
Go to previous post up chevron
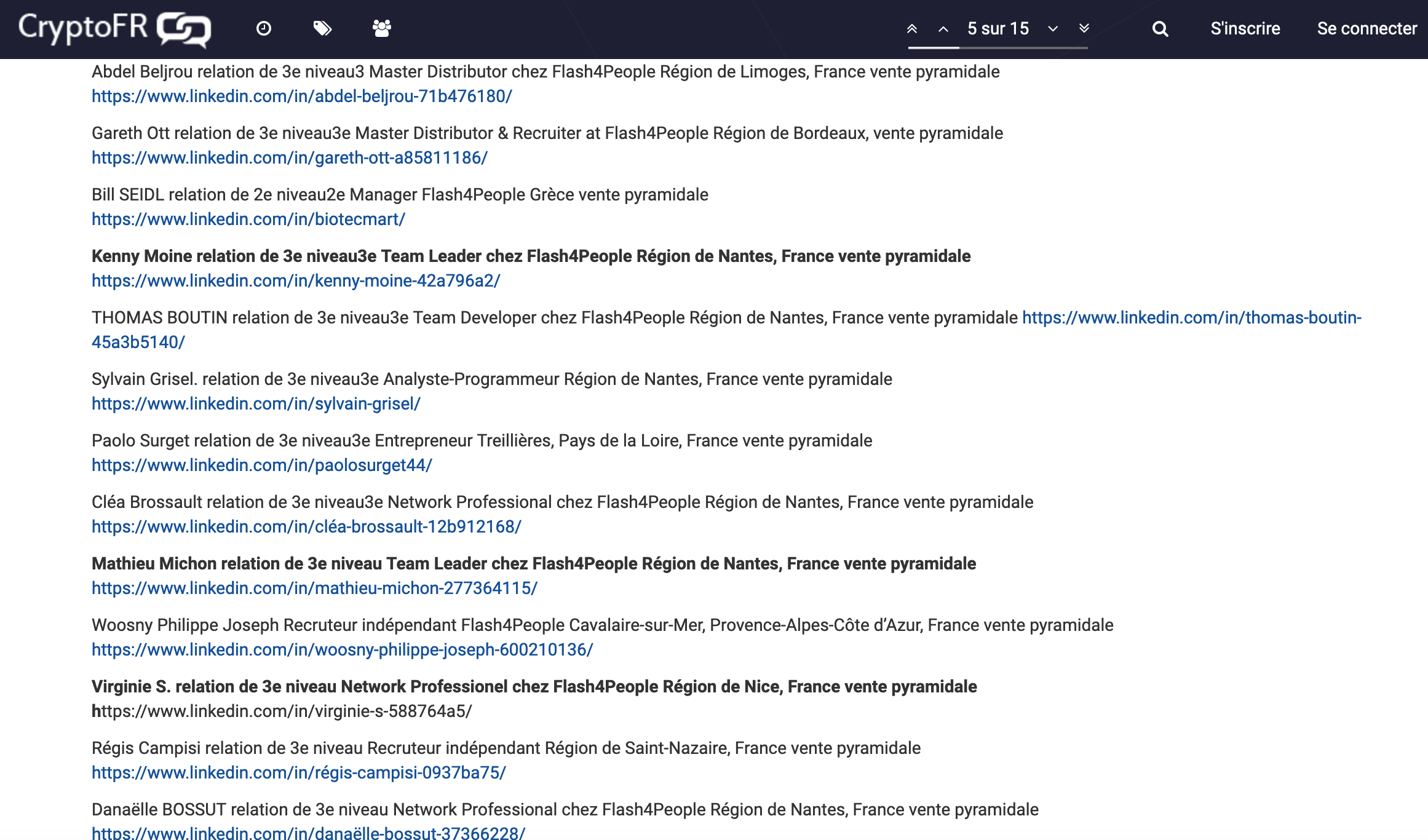943,28
